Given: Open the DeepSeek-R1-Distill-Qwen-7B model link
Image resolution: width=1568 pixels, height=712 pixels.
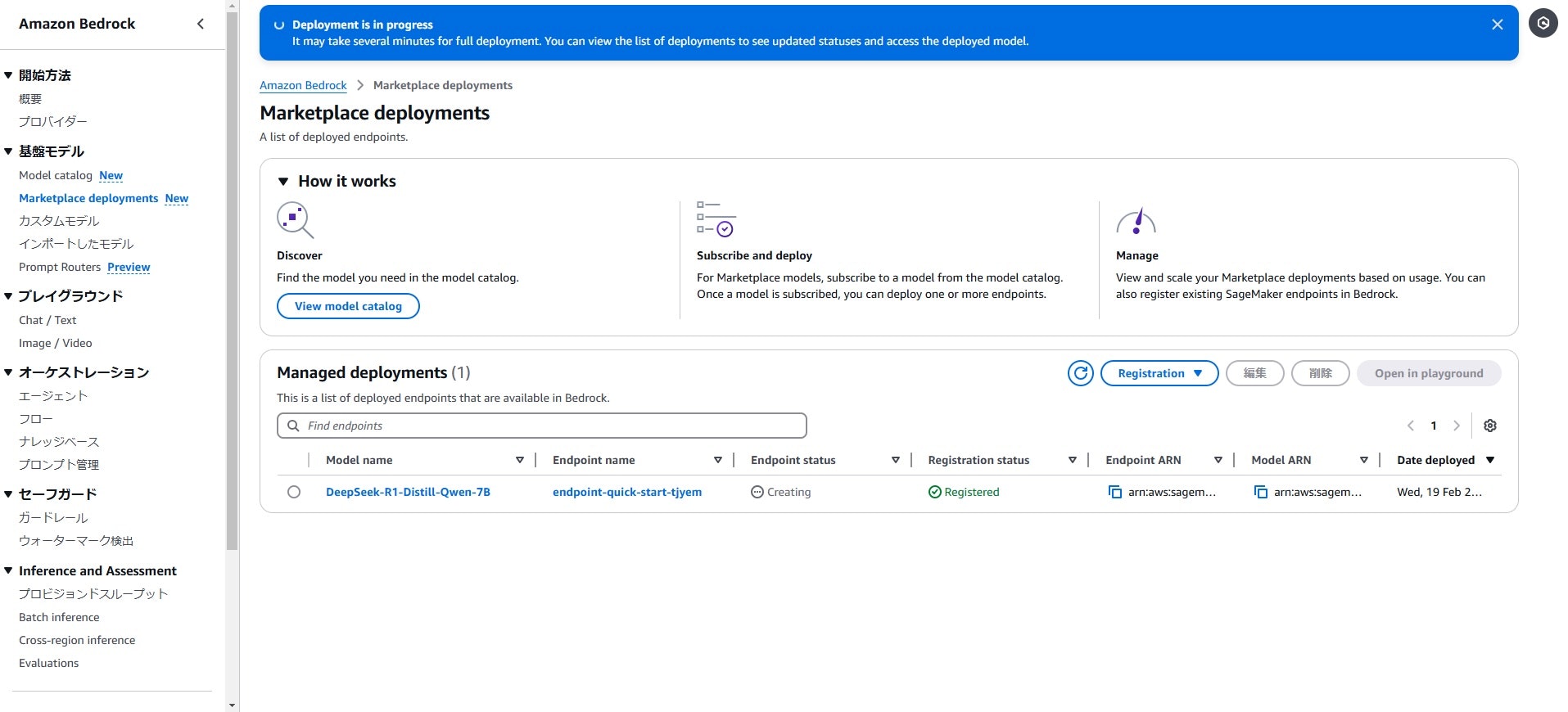Looking at the screenshot, I should [408, 492].
